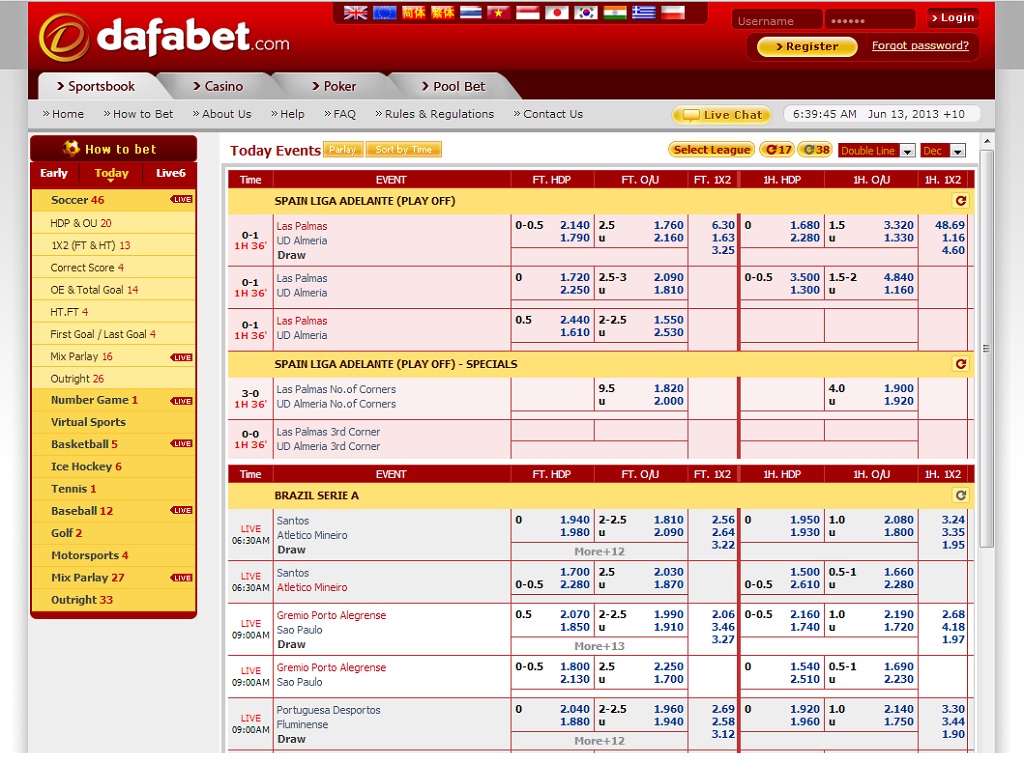
Task: Click the Sort by Time button
Action: coord(404,150)
